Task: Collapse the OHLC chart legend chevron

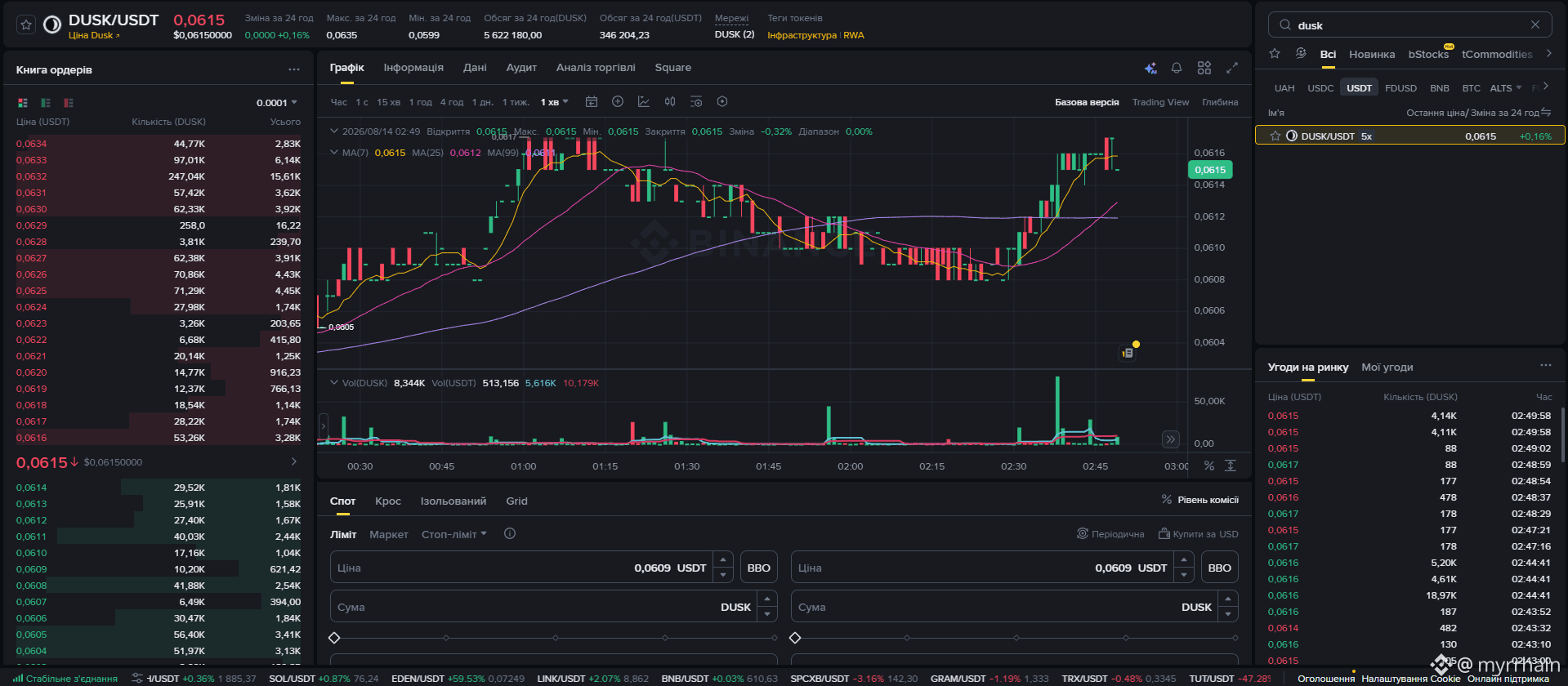Action: tap(333, 131)
